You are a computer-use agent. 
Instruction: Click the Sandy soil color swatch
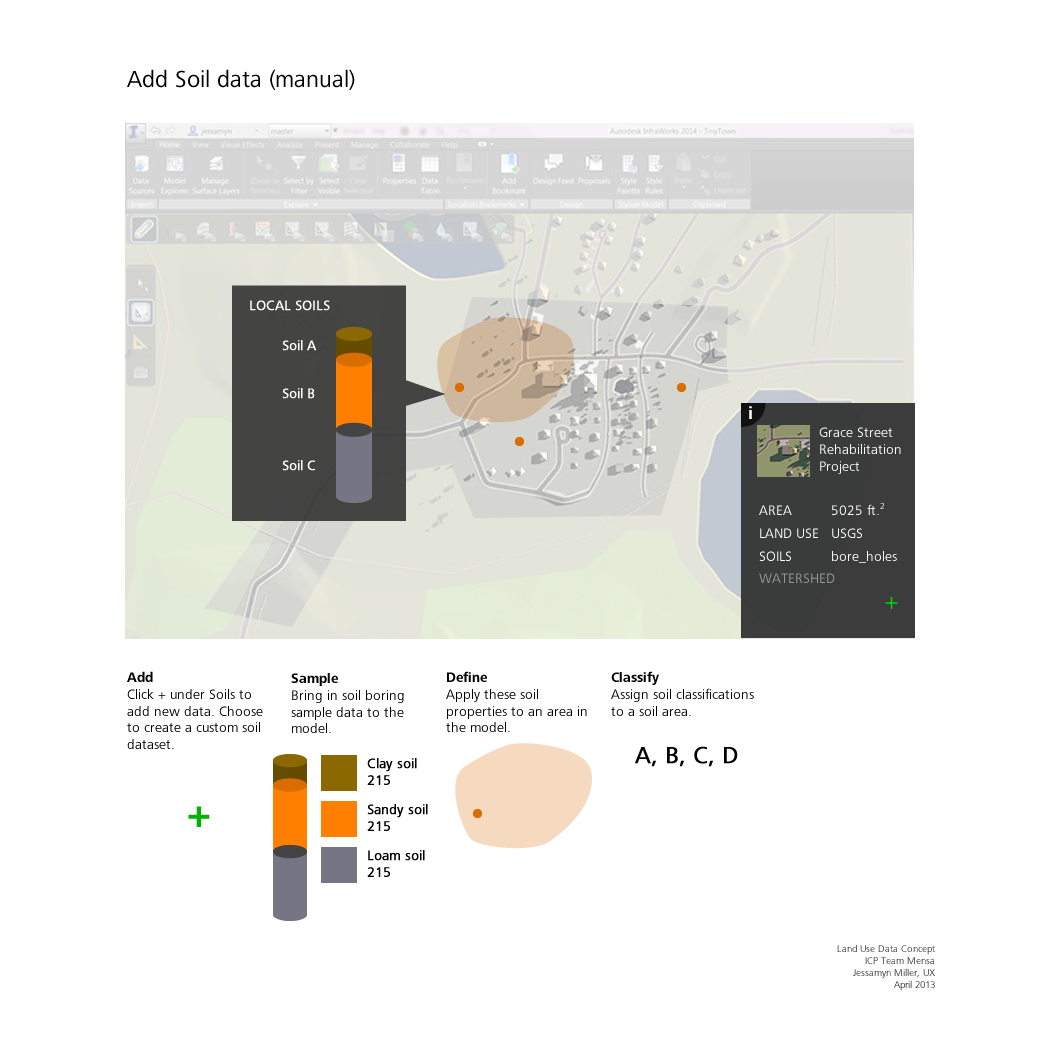(339, 819)
